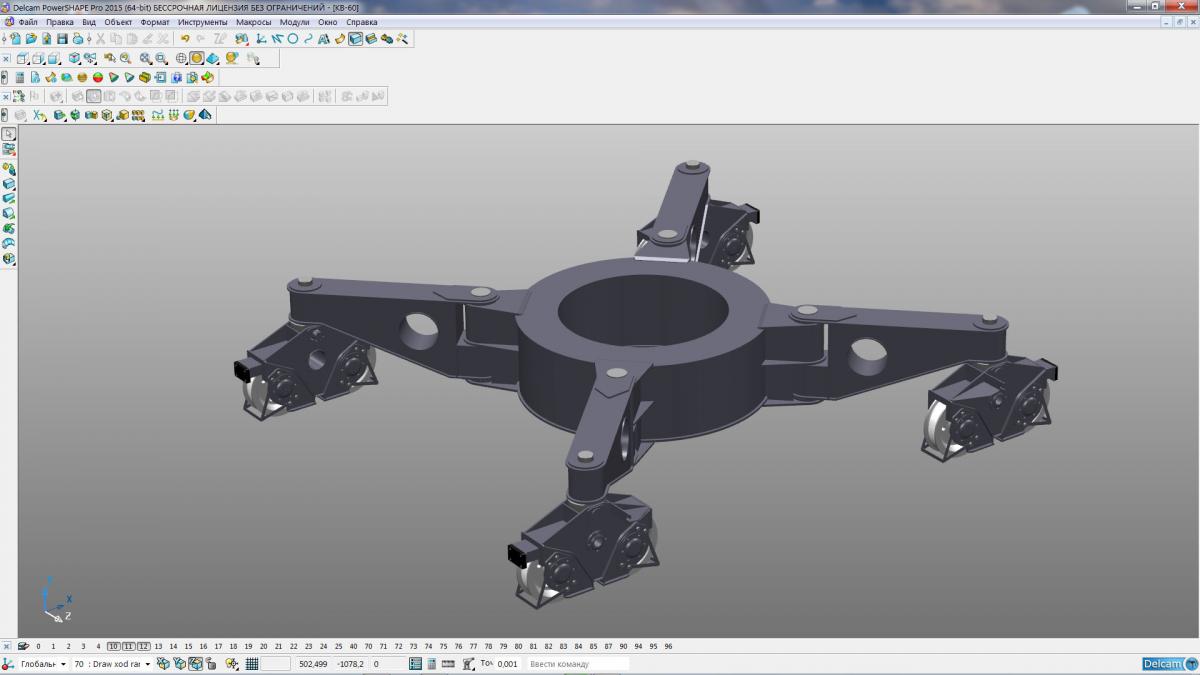
Task: Open the Правка menu
Action: coord(60,22)
